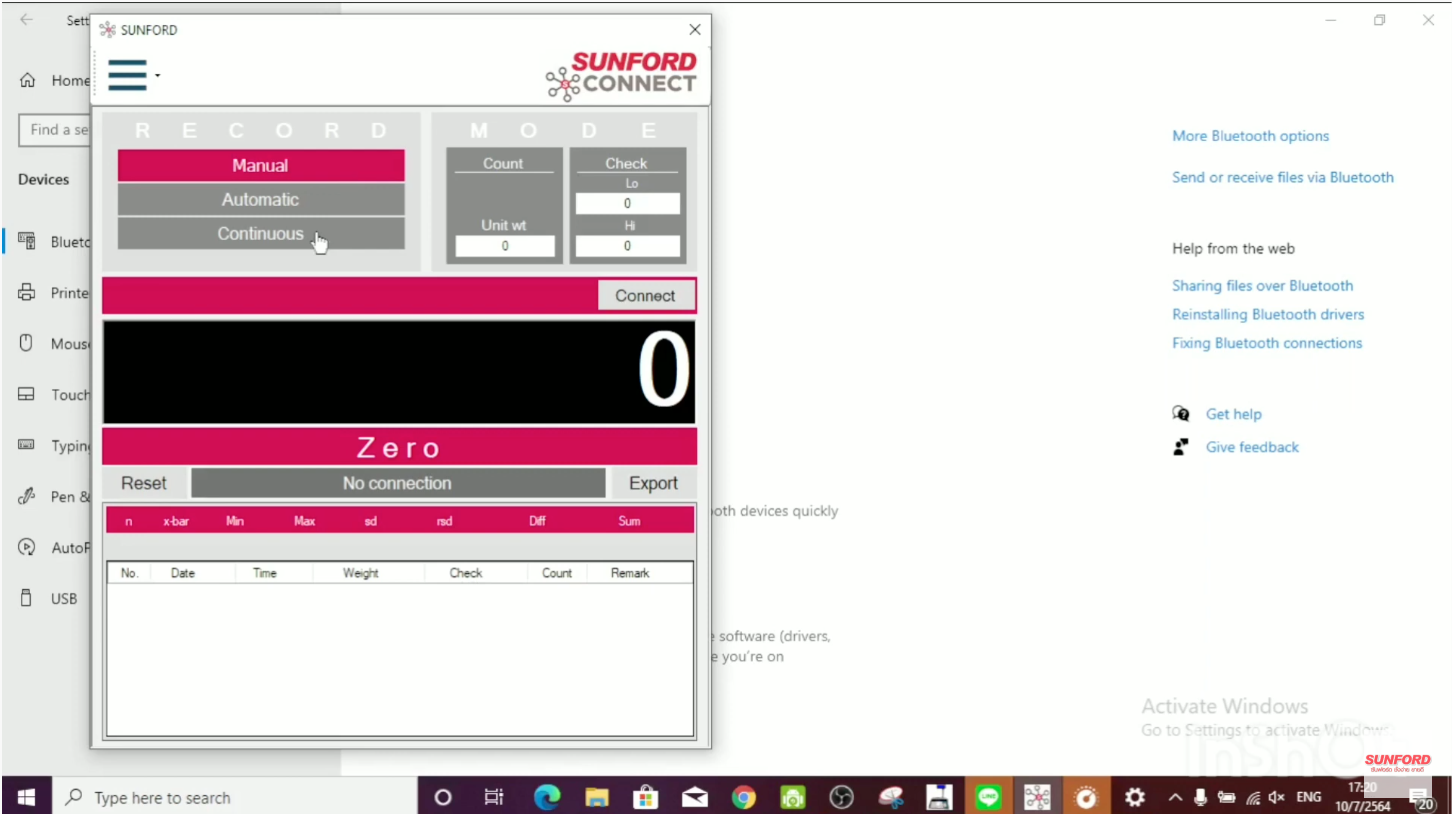The width and height of the screenshot is (1452, 814).
Task: Choose Continuous record mode
Action: point(260,234)
